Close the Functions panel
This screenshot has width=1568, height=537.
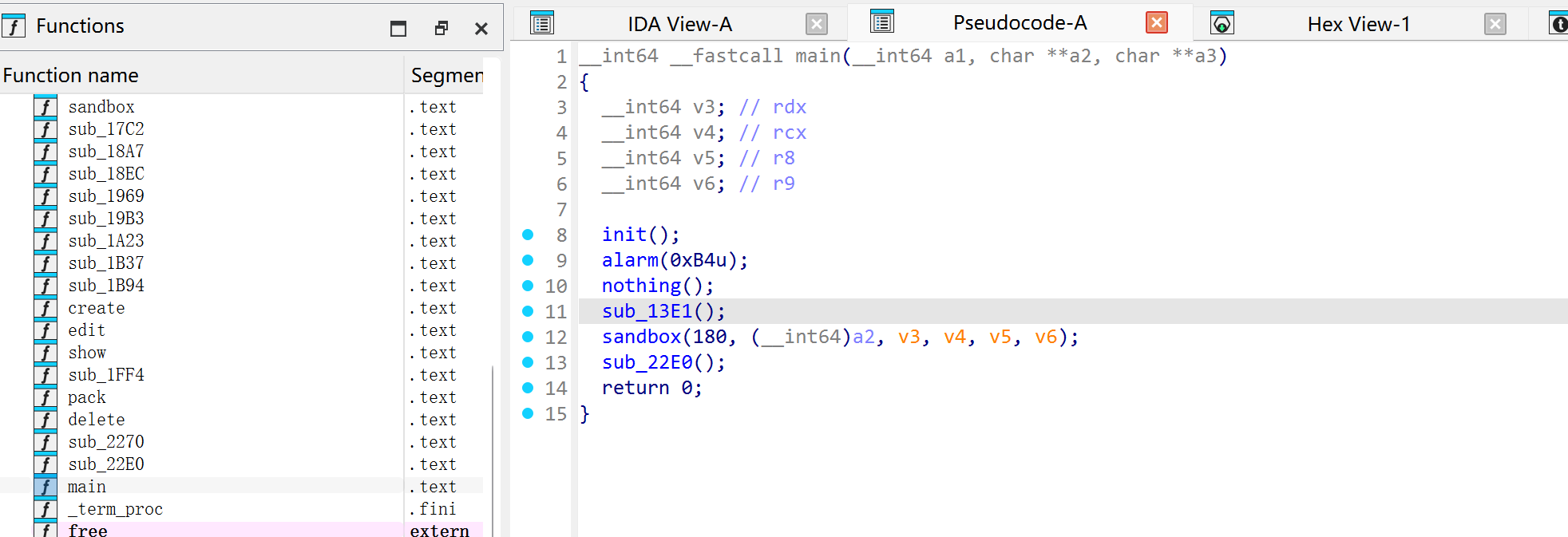[481, 29]
